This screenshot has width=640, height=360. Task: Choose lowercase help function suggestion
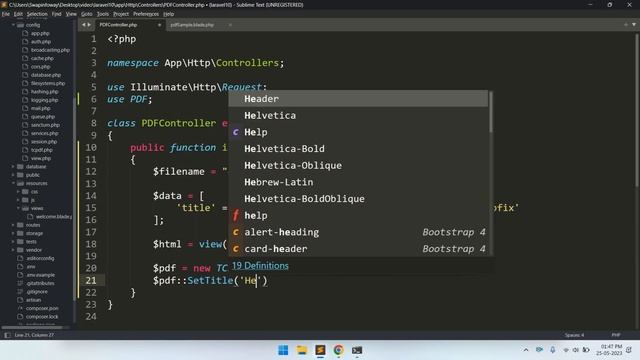click(358, 216)
